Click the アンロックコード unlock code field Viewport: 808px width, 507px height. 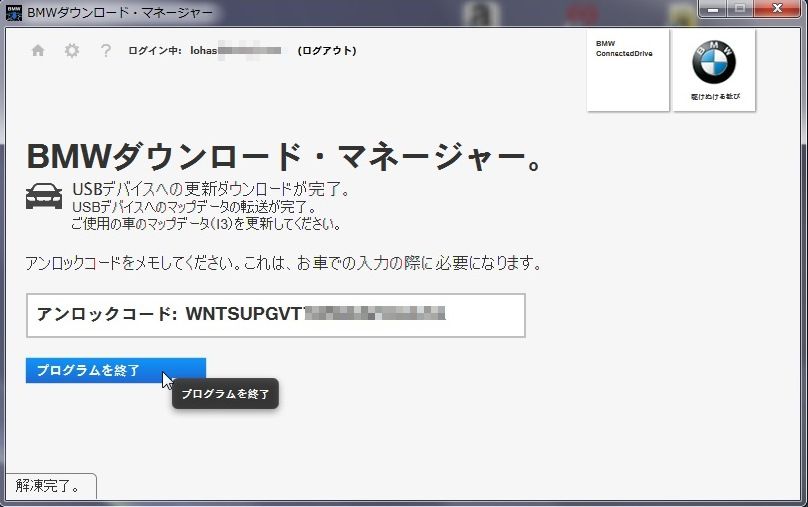click(x=276, y=315)
